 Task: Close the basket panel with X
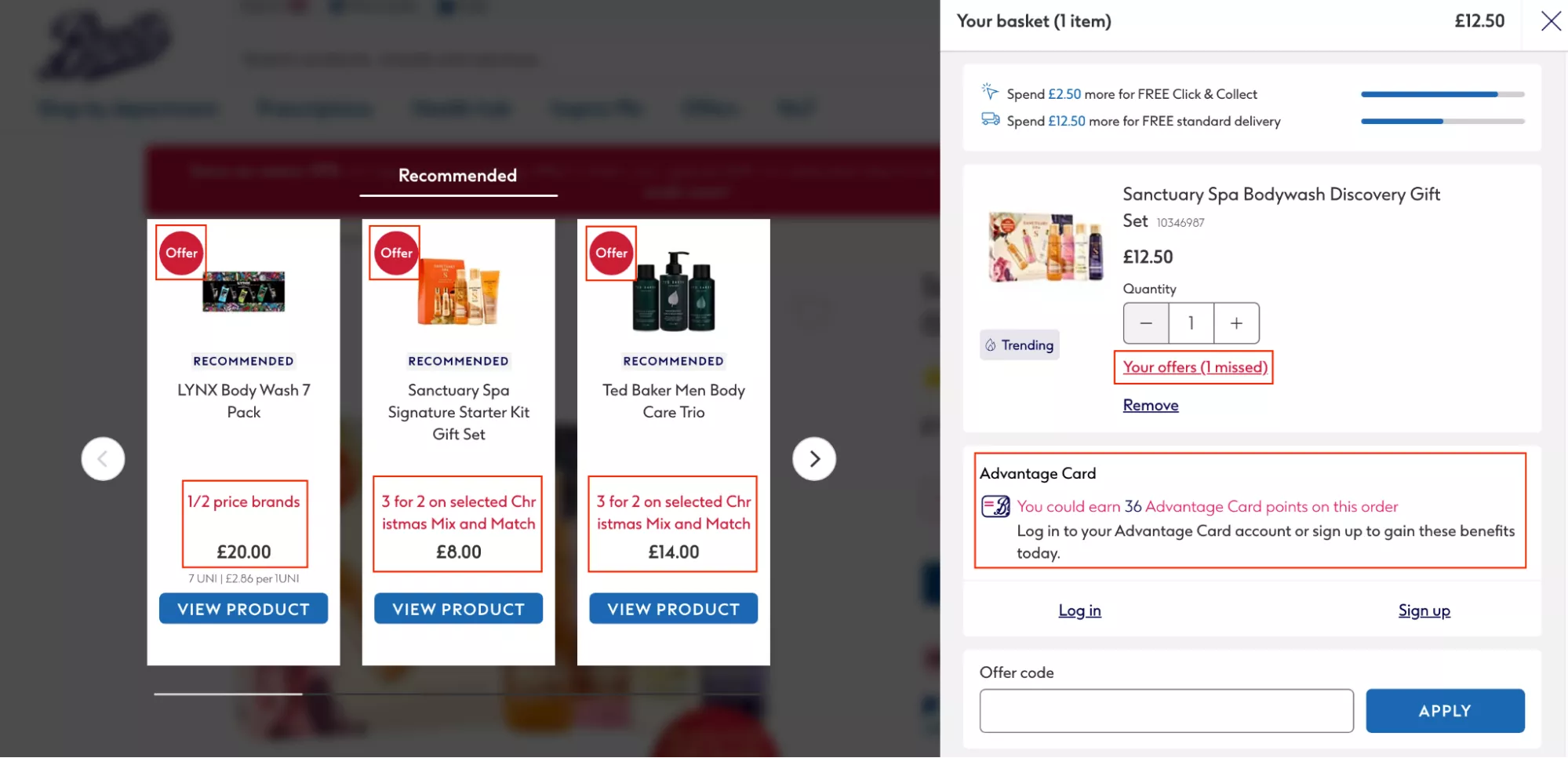[x=1551, y=21]
